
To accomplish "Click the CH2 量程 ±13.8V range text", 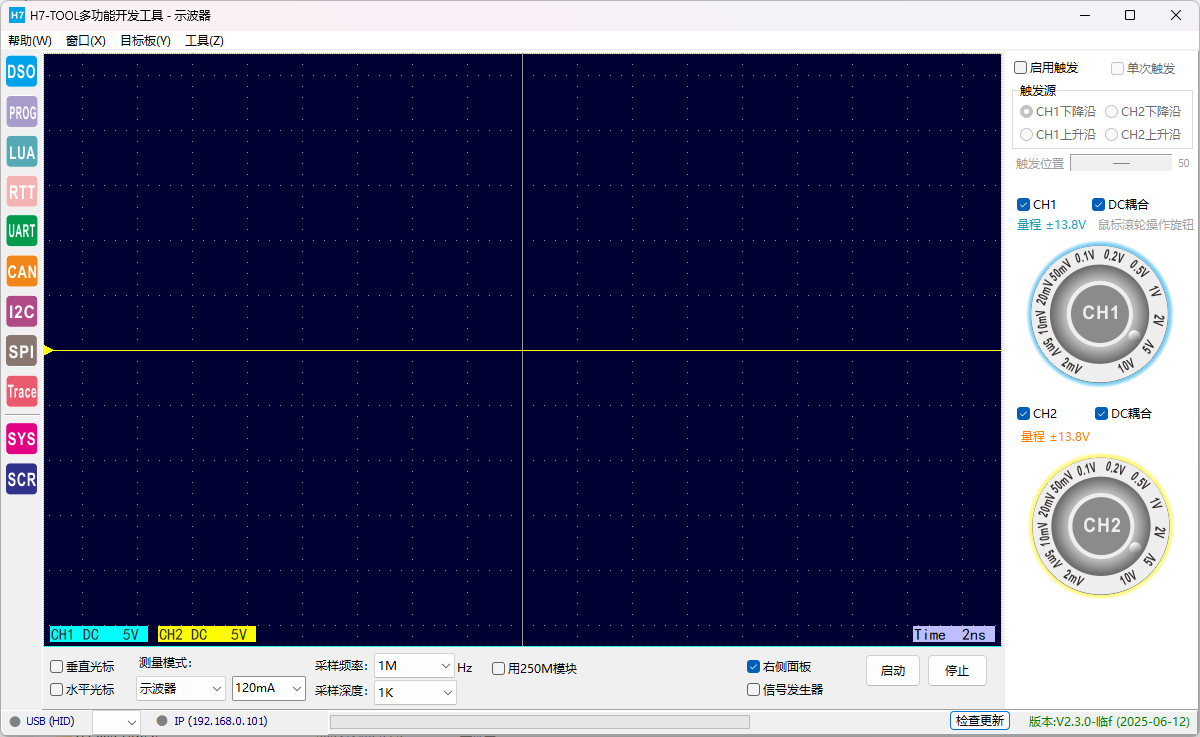I will pyautogui.click(x=1055, y=436).
